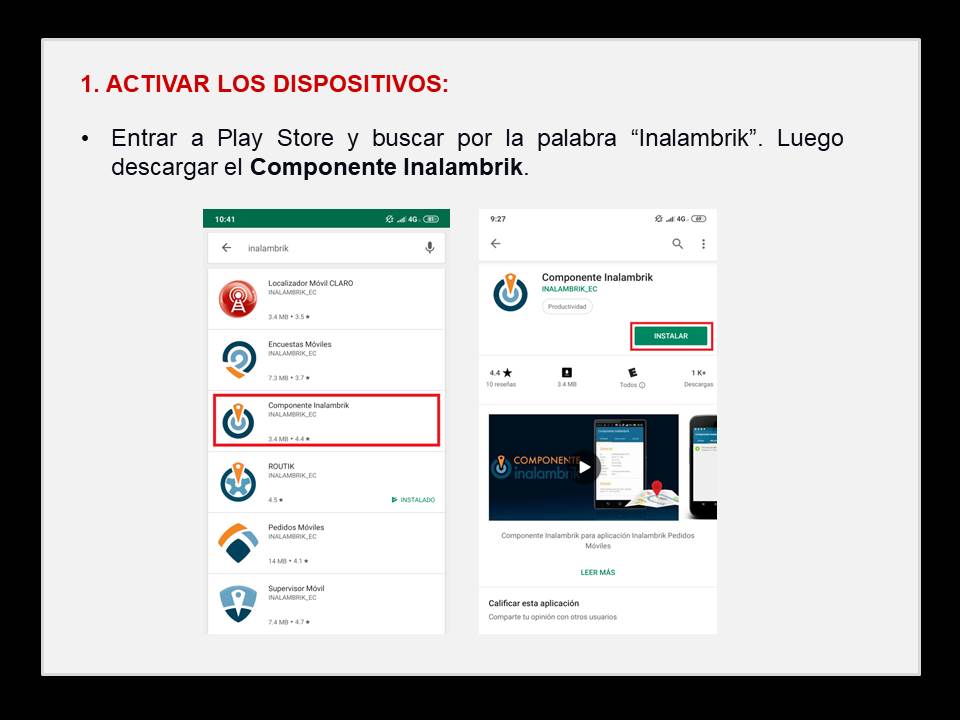Click the app description text below the video
This screenshot has width=960, height=720.
pos(598,541)
